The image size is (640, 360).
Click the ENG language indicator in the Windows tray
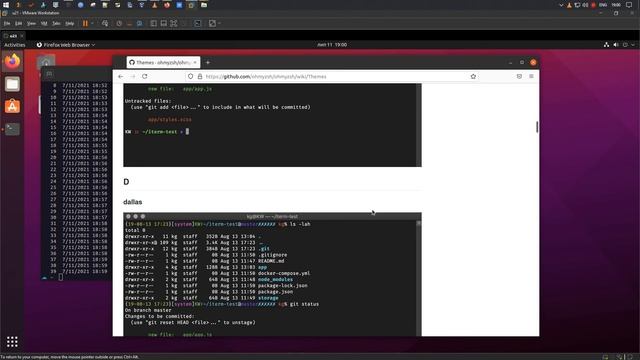(x=603, y=5)
